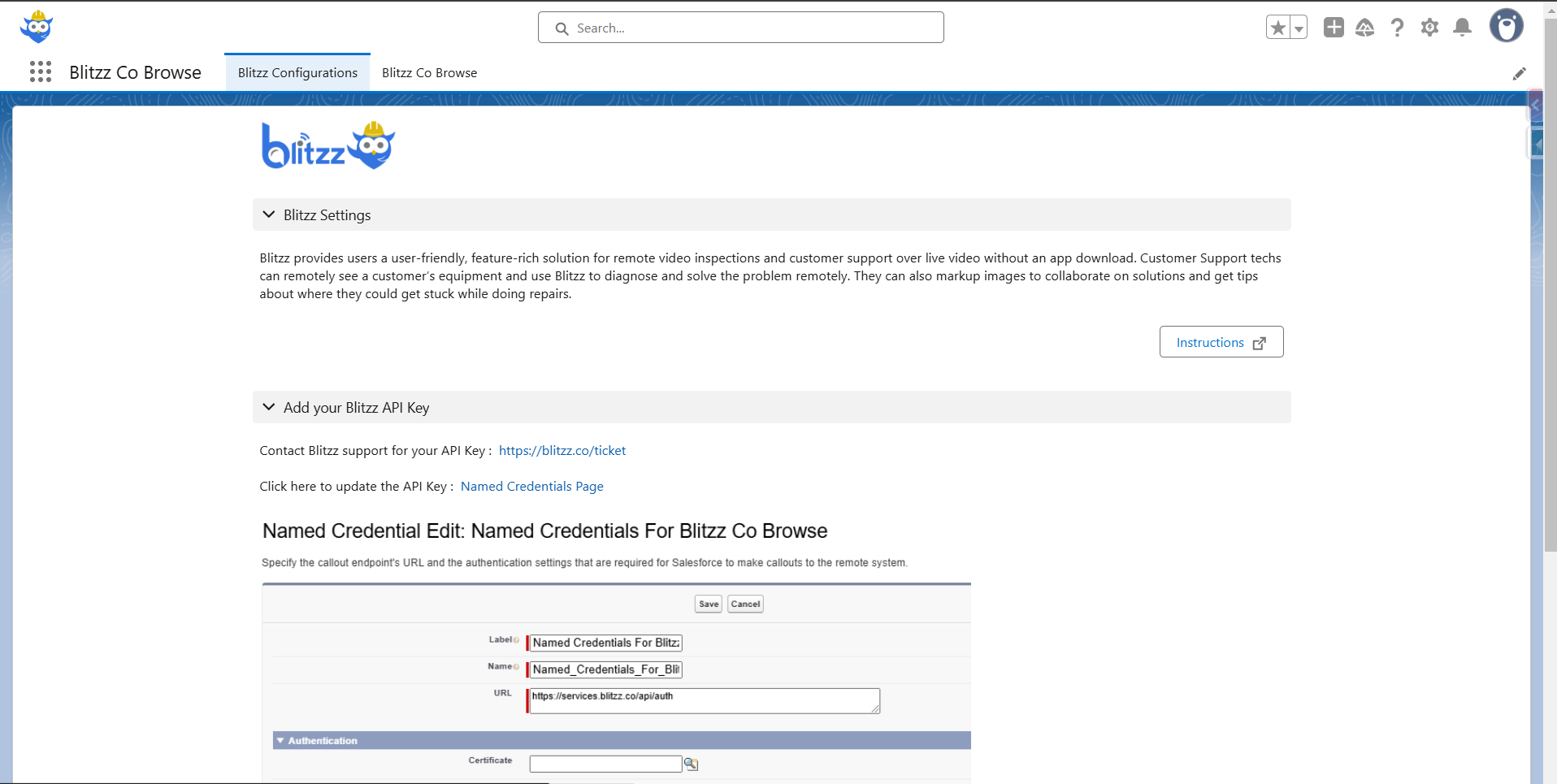The height and width of the screenshot is (784, 1557).
Task: Click the Save button in the credential form
Action: point(709,604)
